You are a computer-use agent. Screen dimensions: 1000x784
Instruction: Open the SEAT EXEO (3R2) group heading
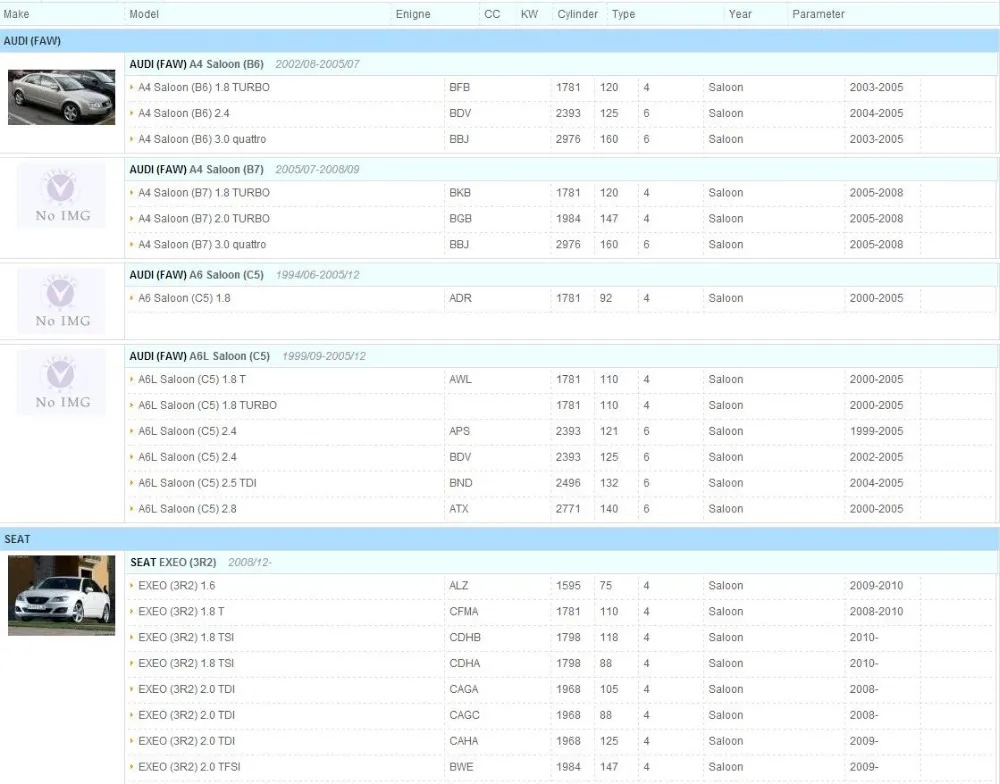tap(173, 562)
